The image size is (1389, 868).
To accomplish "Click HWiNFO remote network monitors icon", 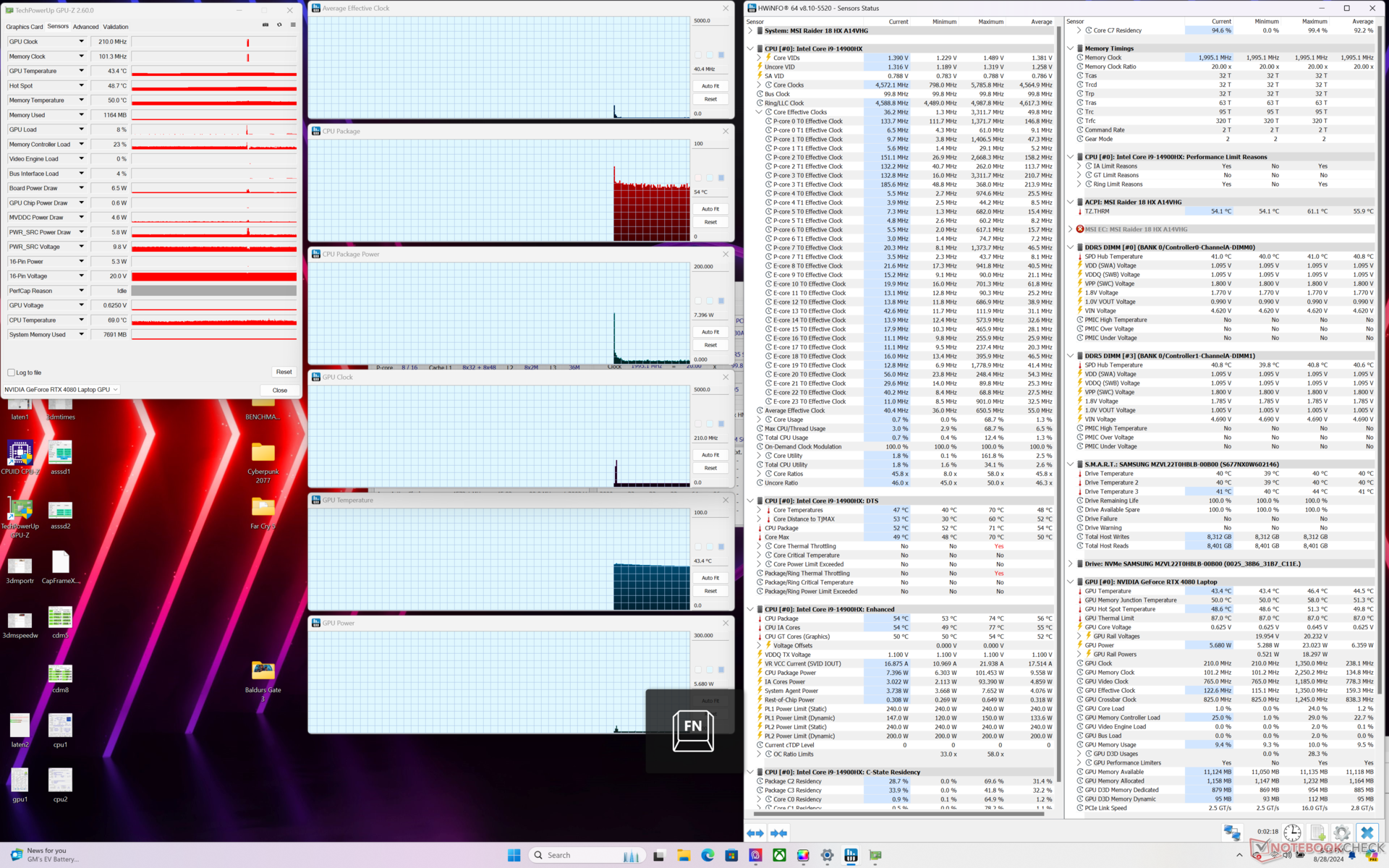I will 1232,833.
